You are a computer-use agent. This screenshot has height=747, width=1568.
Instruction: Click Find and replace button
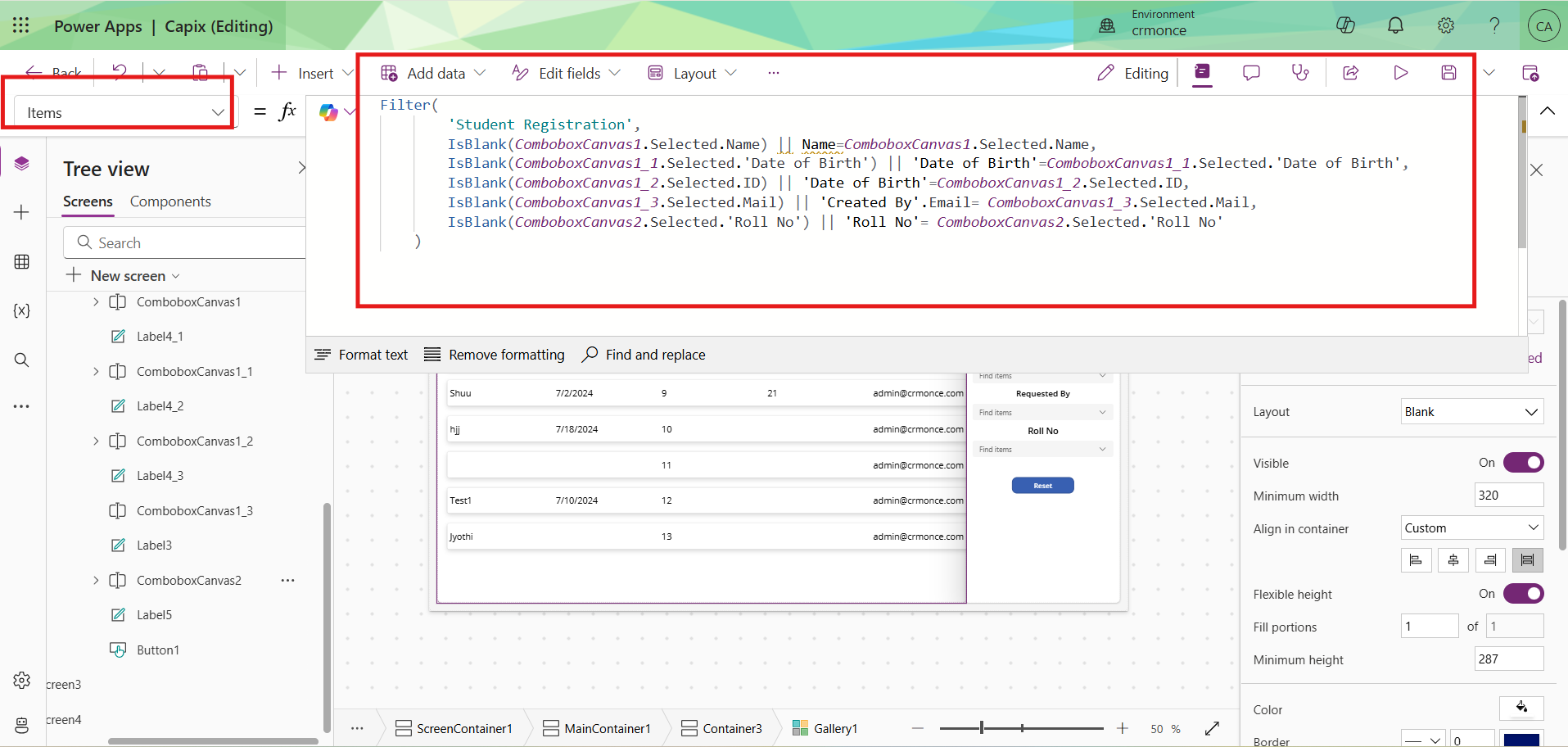pyautogui.click(x=644, y=355)
